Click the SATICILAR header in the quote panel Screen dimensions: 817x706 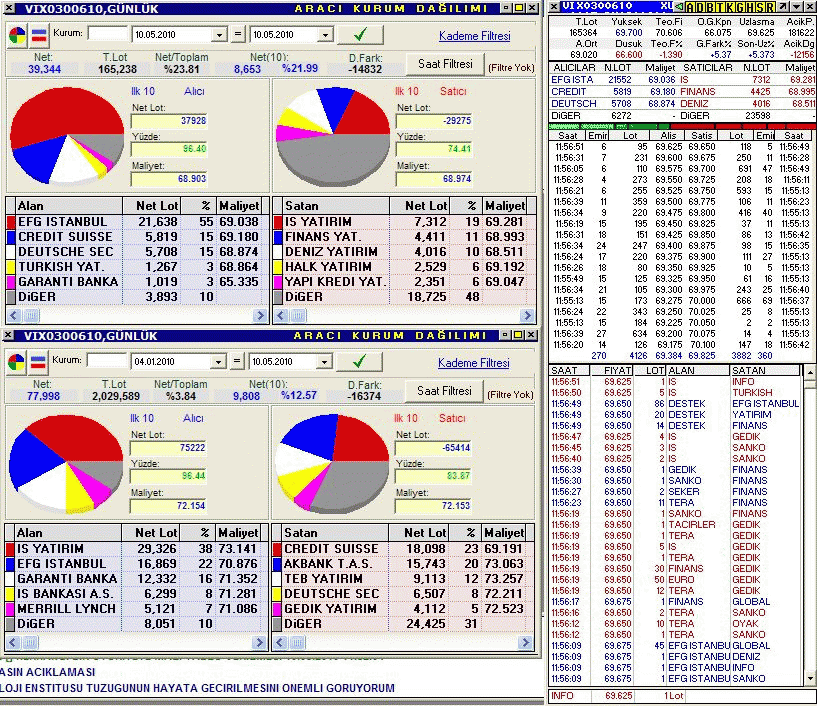coord(708,68)
